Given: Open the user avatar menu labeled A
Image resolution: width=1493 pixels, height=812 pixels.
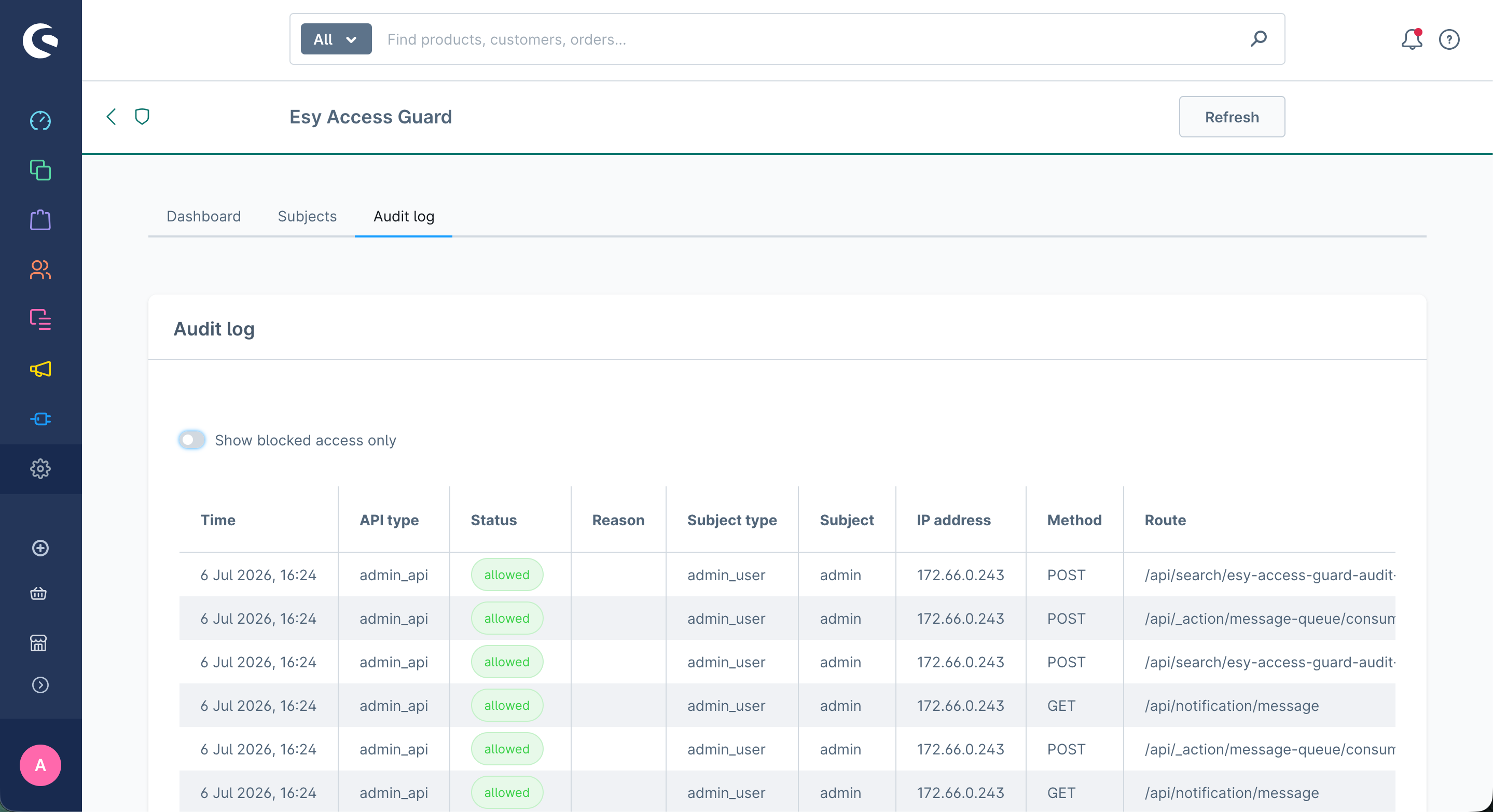Looking at the screenshot, I should point(40,765).
